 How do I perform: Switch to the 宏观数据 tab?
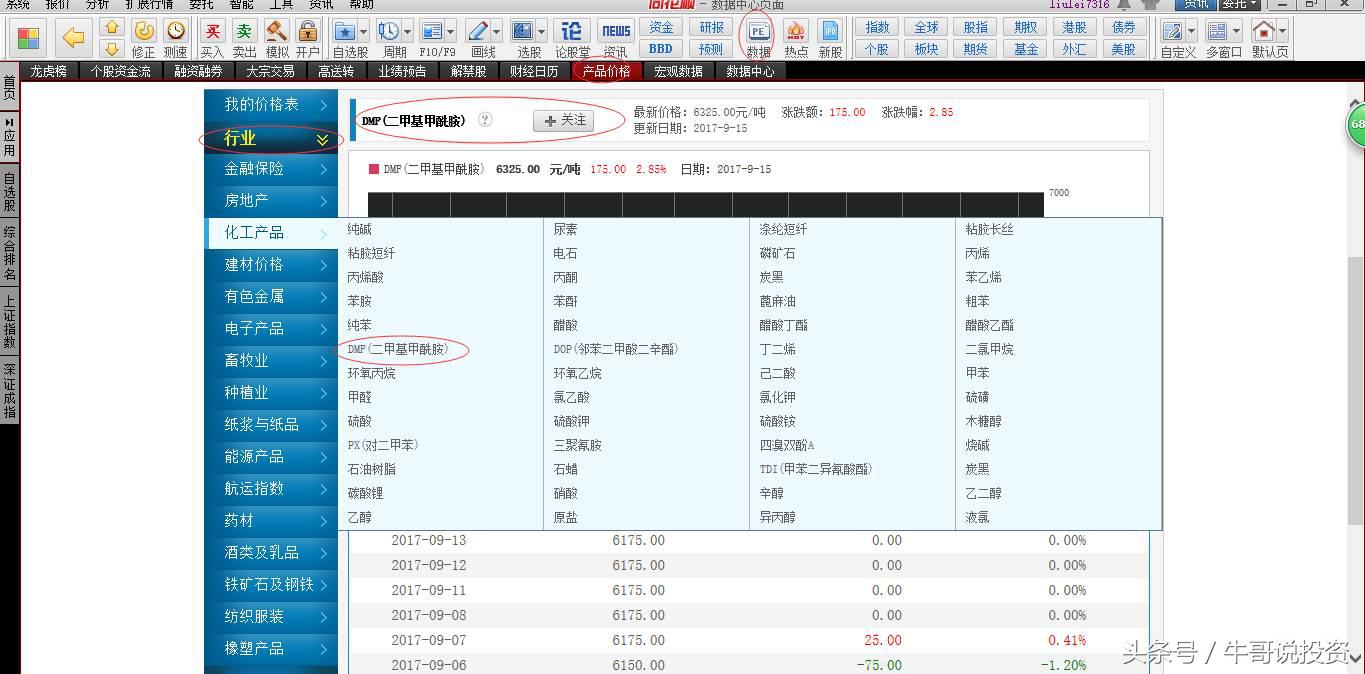(678, 70)
